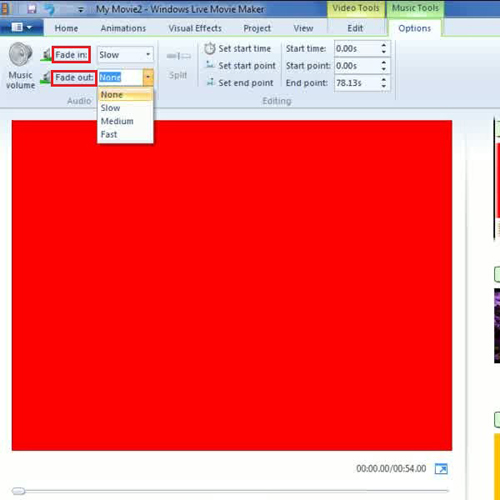This screenshot has width=500, height=500.
Task: Increase the Start time spinner value
Action: coord(384,45)
